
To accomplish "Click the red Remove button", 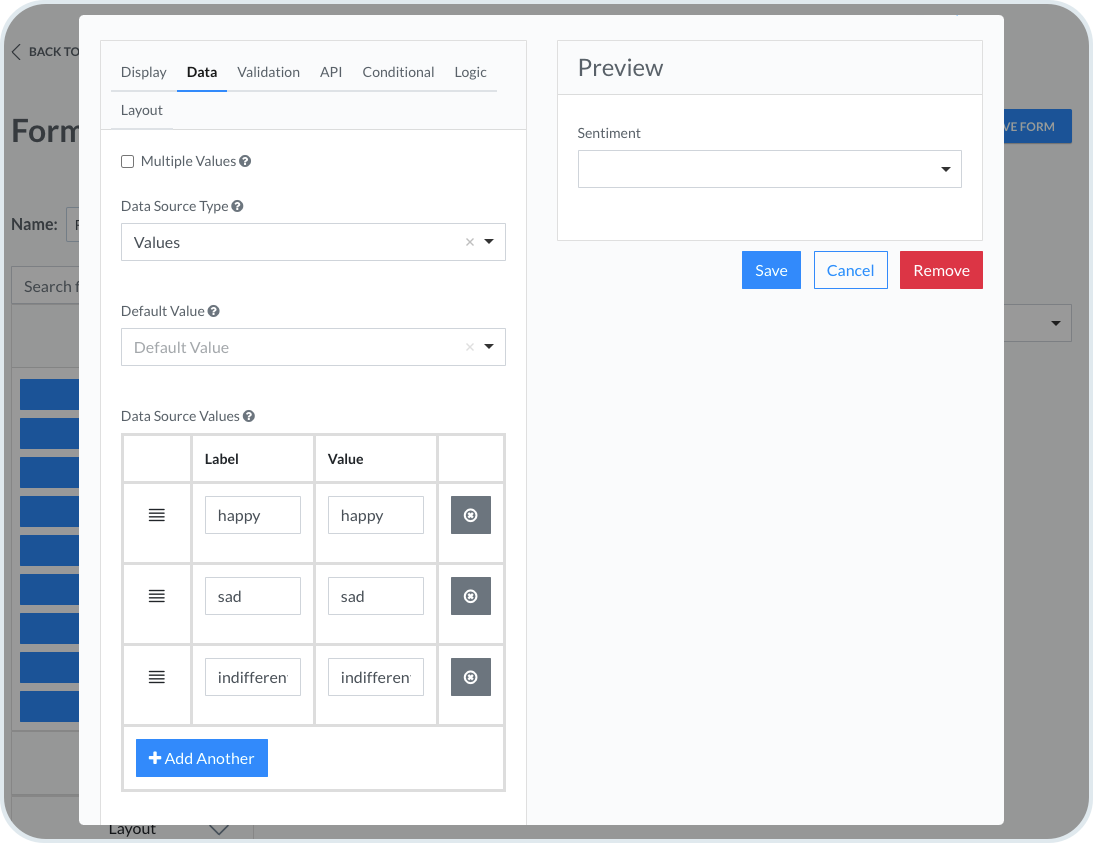I will pos(940,270).
